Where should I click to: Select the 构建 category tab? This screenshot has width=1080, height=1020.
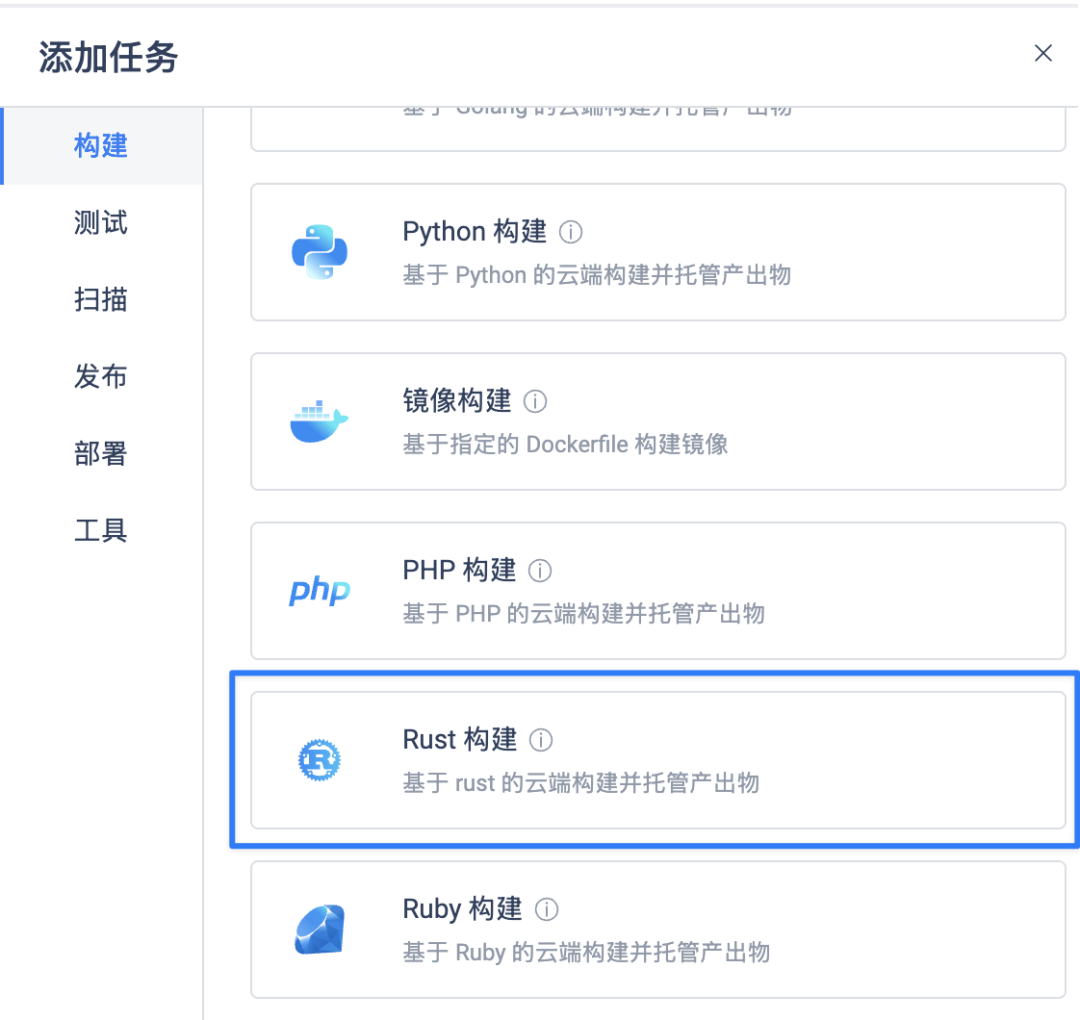coord(101,146)
